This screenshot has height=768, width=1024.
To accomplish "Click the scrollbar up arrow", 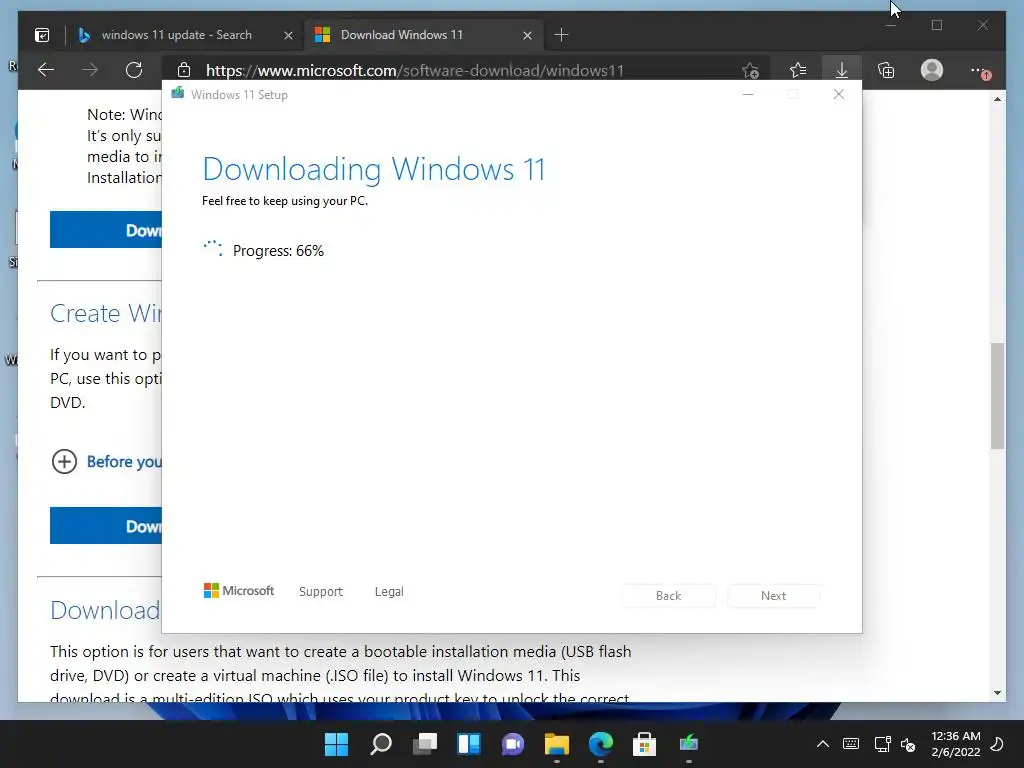I will click(997, 99).
